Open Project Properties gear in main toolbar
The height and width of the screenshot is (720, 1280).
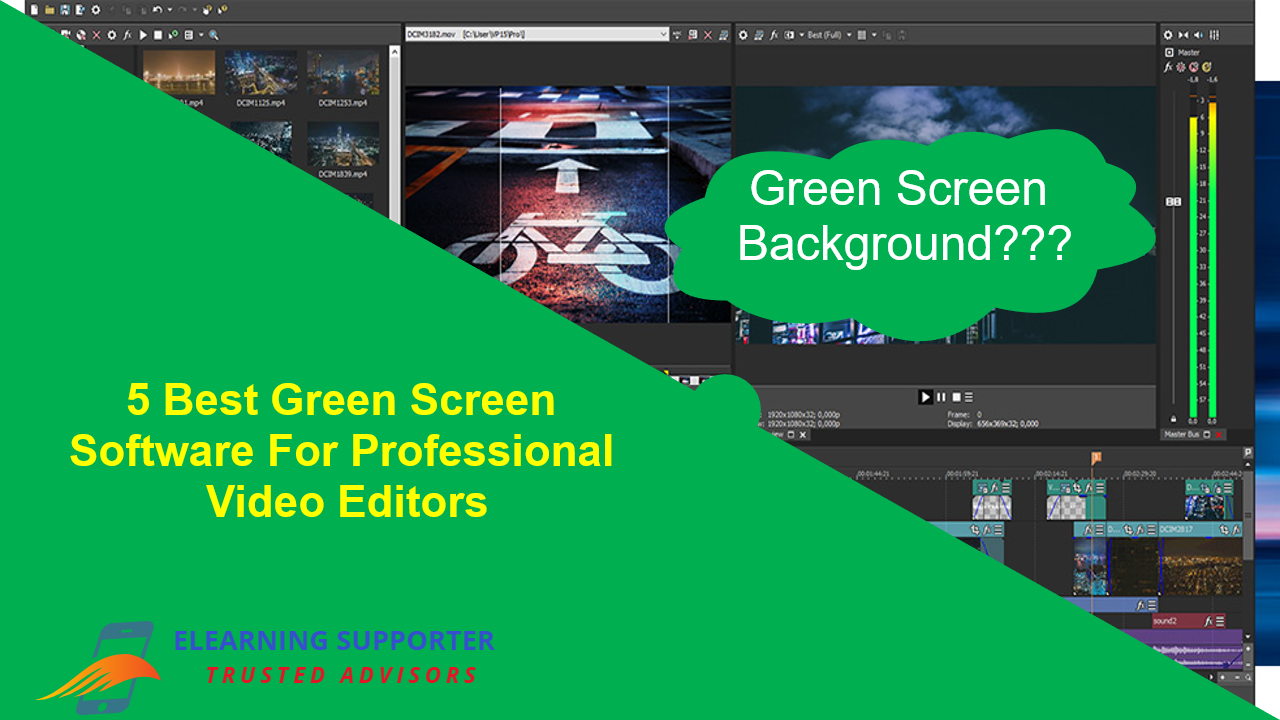click(96, 9)
